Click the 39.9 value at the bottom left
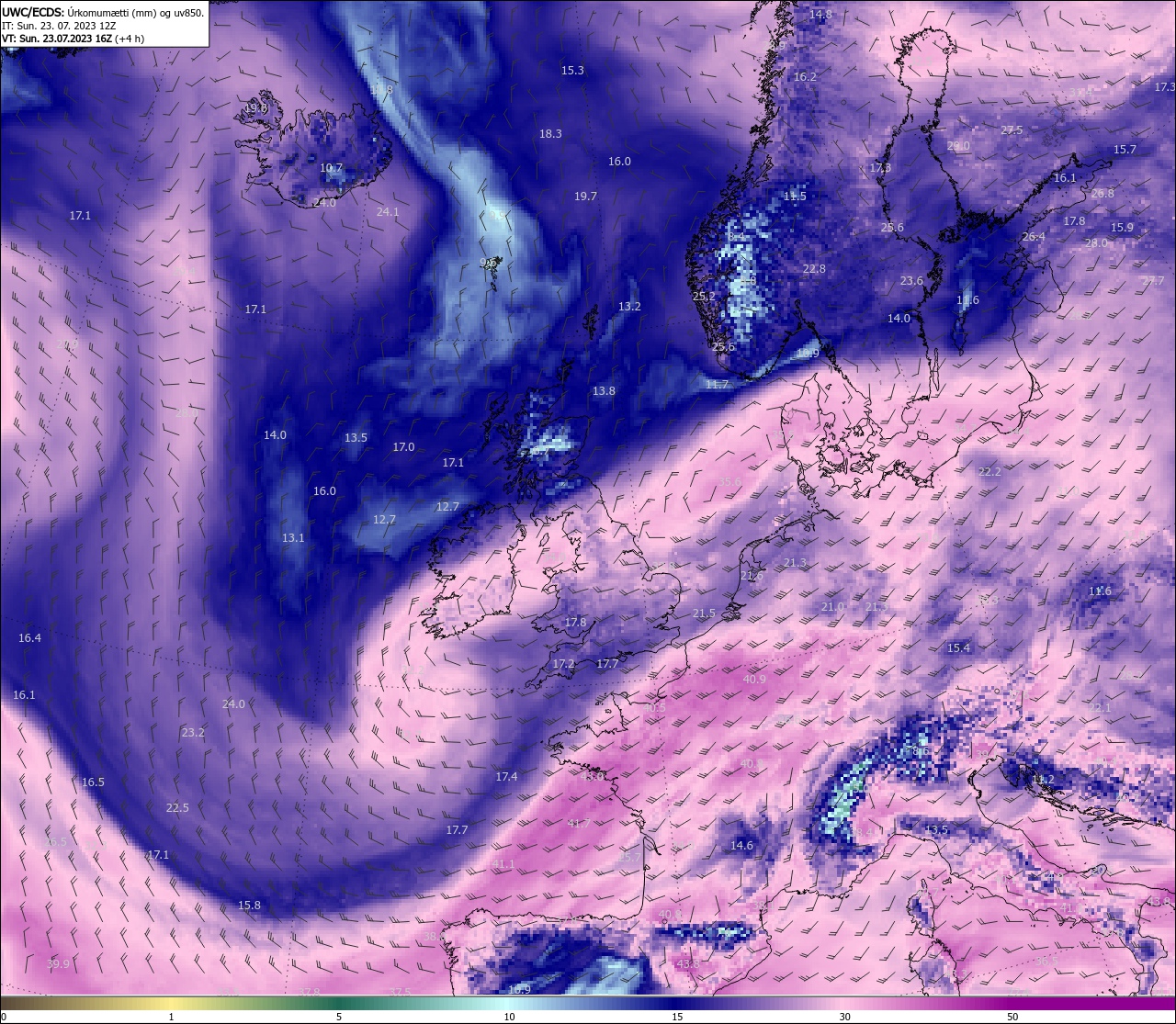This screenshot has height=1024, width=1176. (58, 964)
